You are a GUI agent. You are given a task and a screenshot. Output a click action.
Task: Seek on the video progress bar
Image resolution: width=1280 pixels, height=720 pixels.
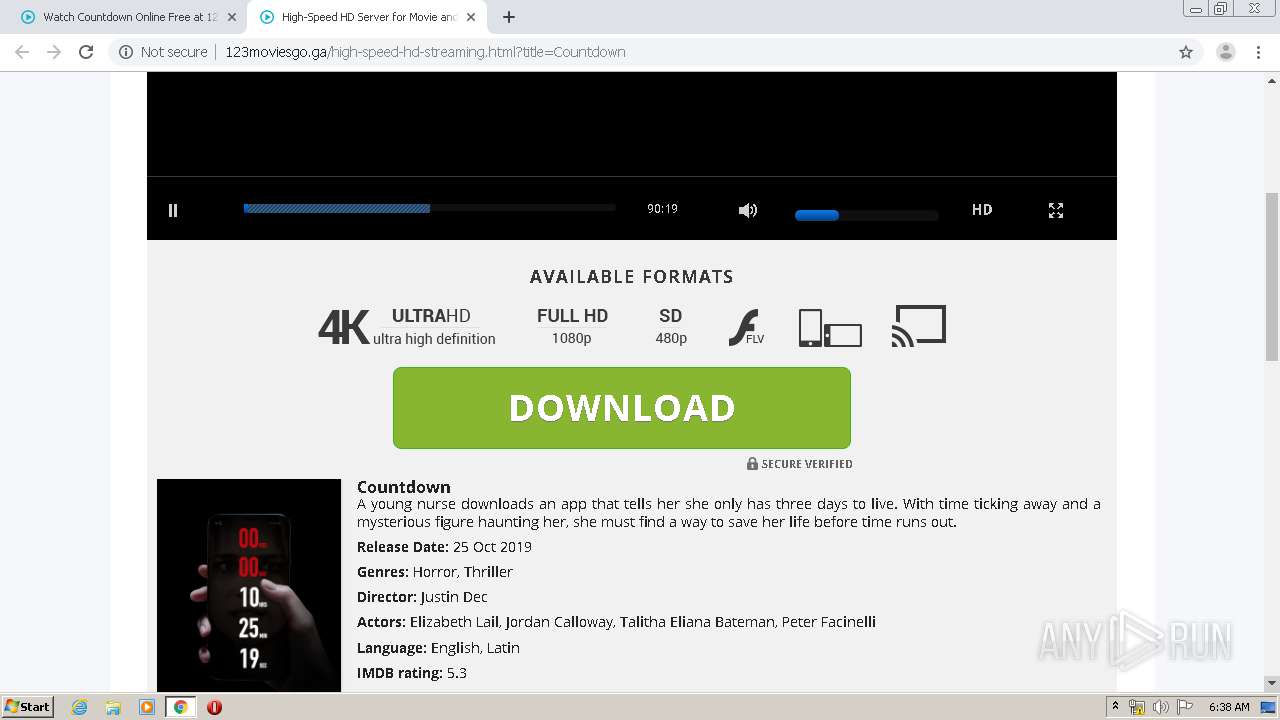tap(429, 208)
